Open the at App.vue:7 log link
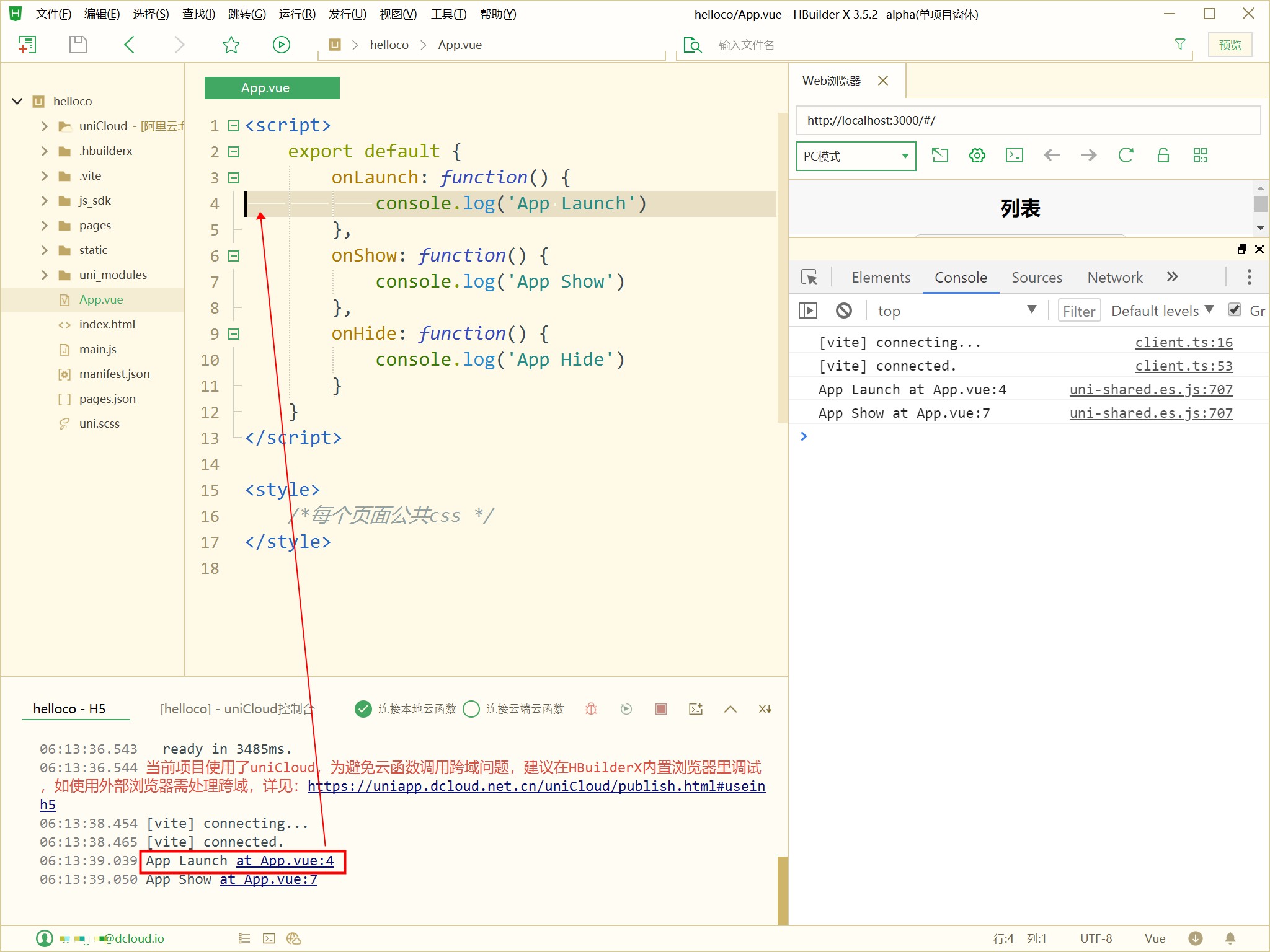The image size is (1270, 952). pyautogui.click(x=269, y=879)
